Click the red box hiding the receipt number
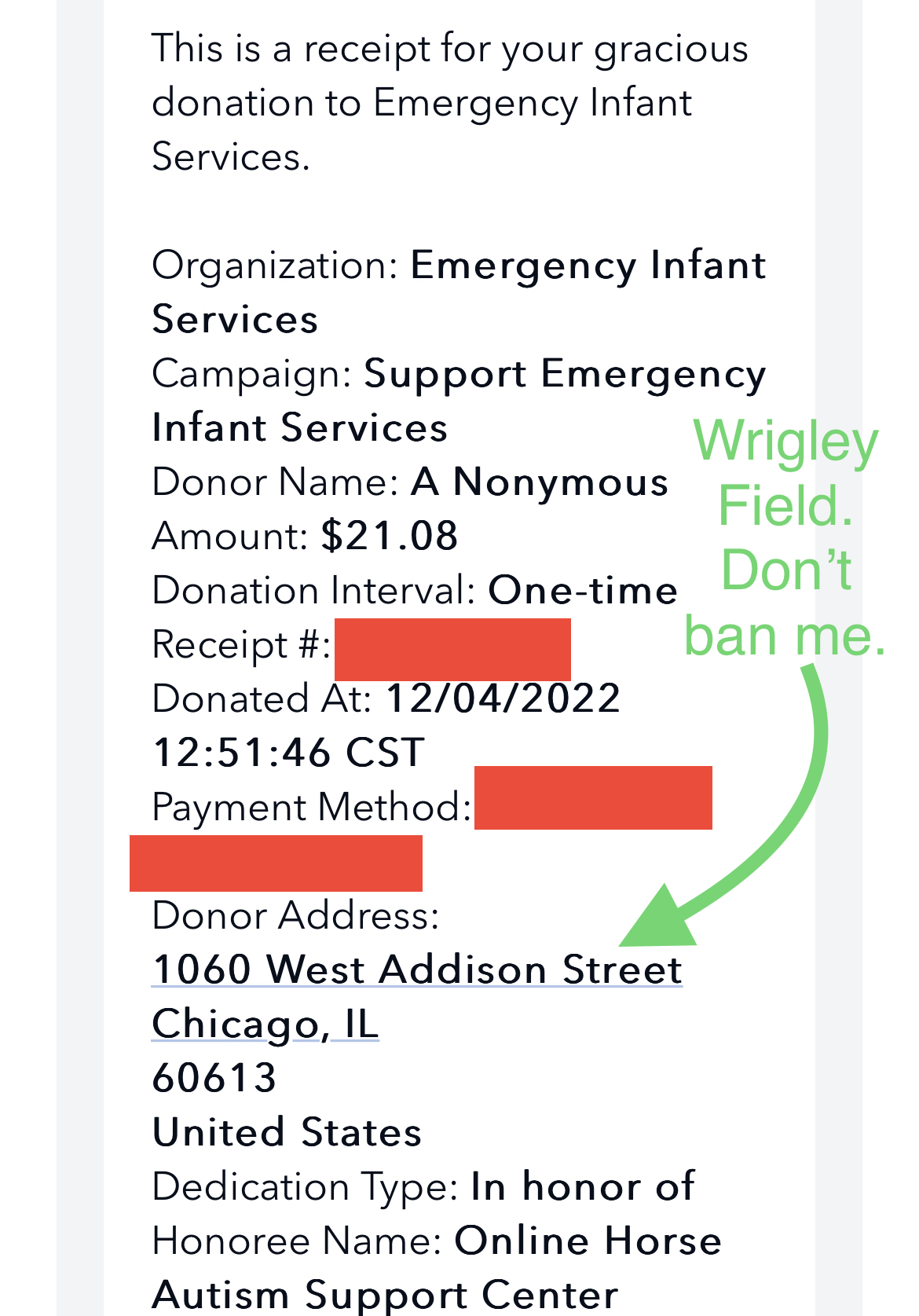 452,649
